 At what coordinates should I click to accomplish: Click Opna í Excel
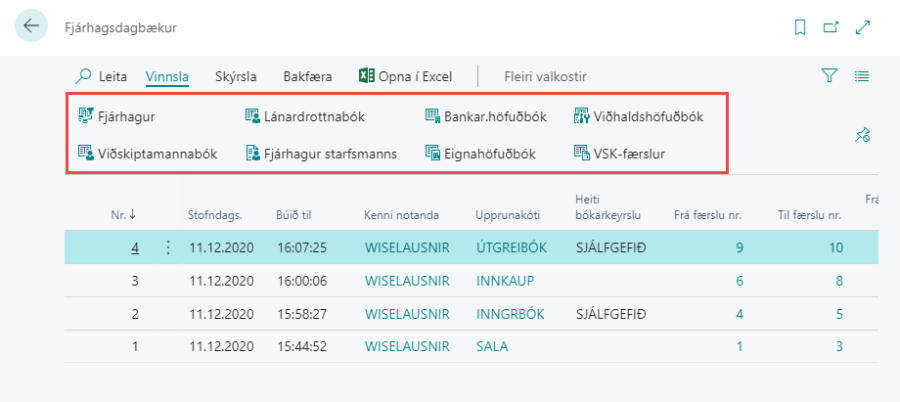(x=406, y=76)
